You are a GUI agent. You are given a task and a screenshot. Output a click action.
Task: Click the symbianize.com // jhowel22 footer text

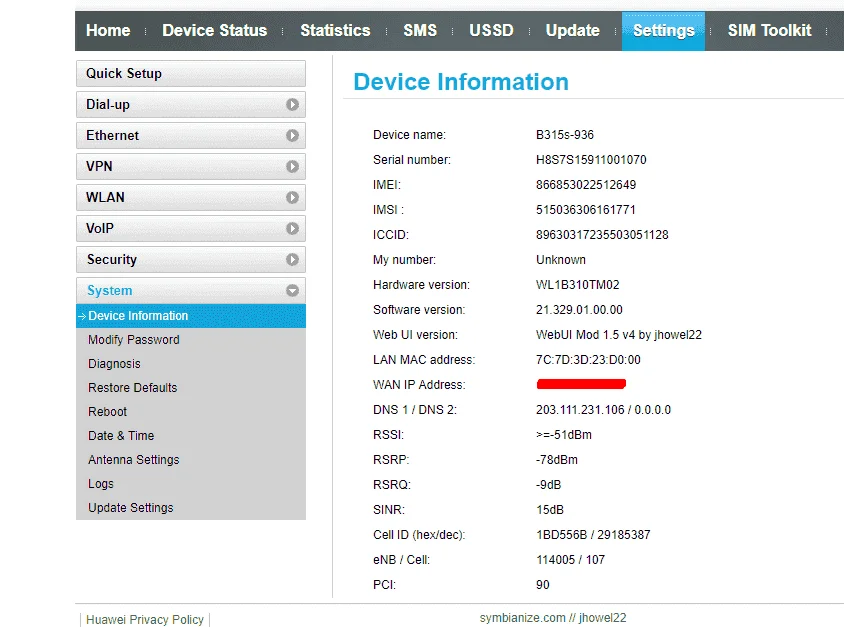(x=553, y=618)
